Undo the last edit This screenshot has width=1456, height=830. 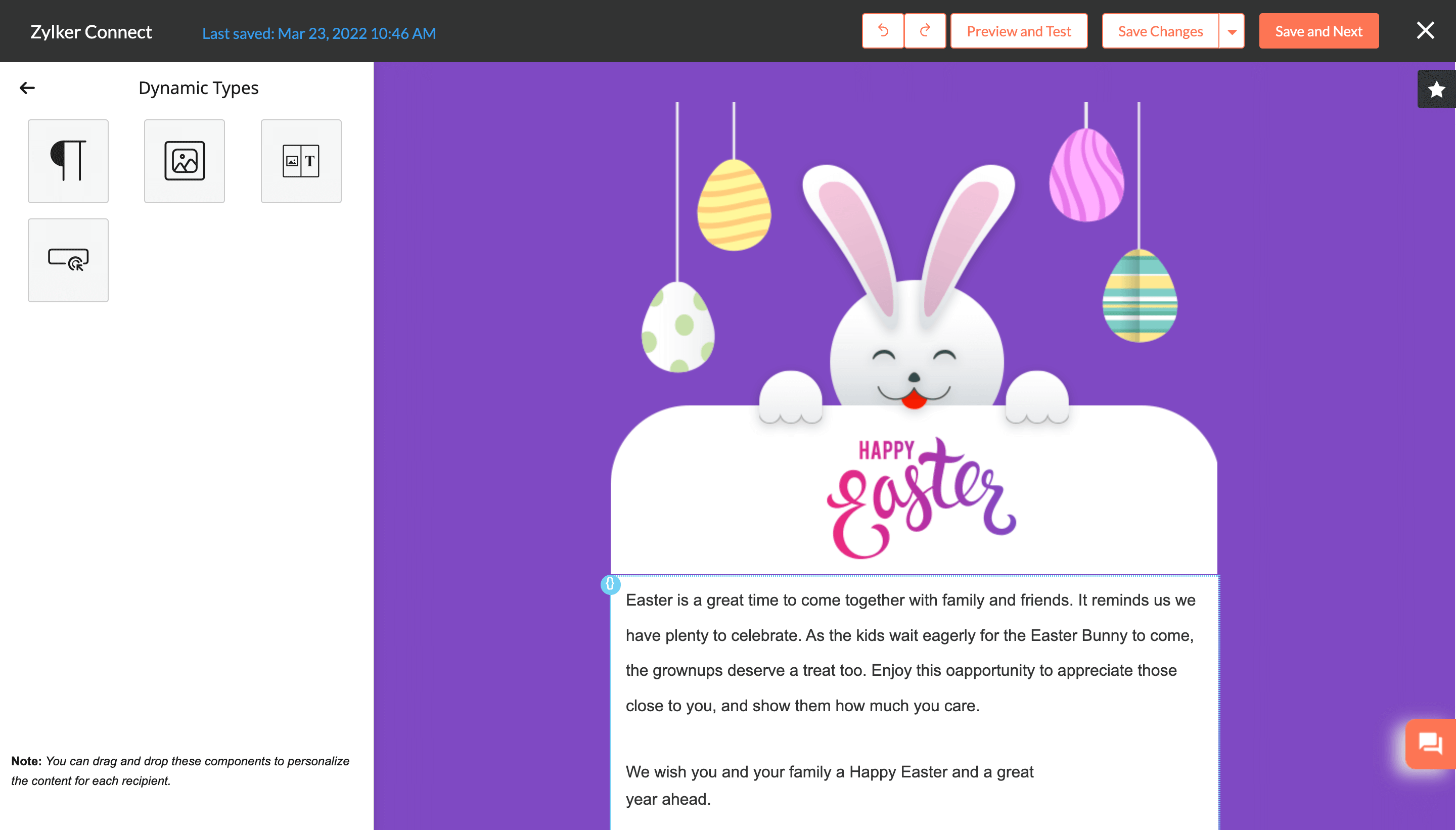(883, 31)
